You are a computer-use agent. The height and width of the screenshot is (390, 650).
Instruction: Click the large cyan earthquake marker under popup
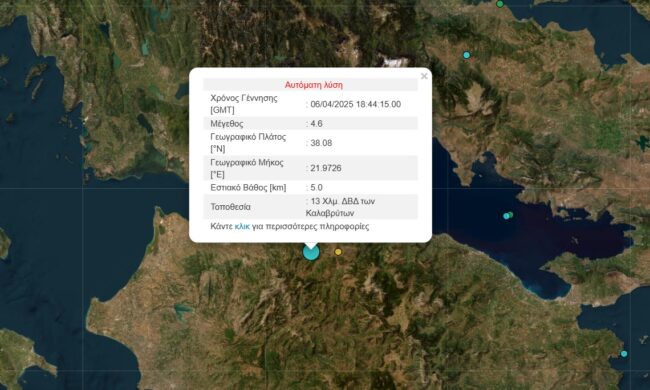click(311, 252)
